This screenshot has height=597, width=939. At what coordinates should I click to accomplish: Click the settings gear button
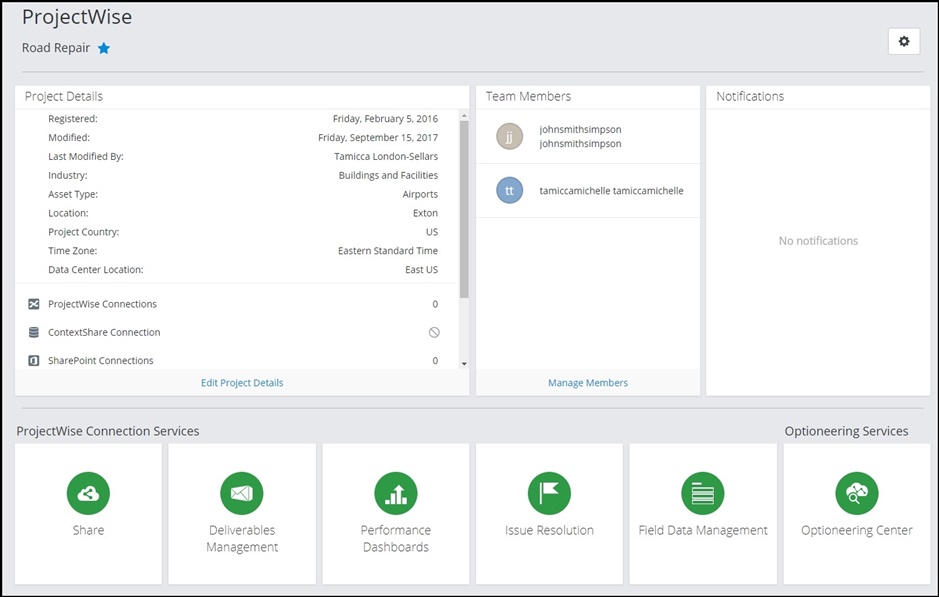click(904, 41)
